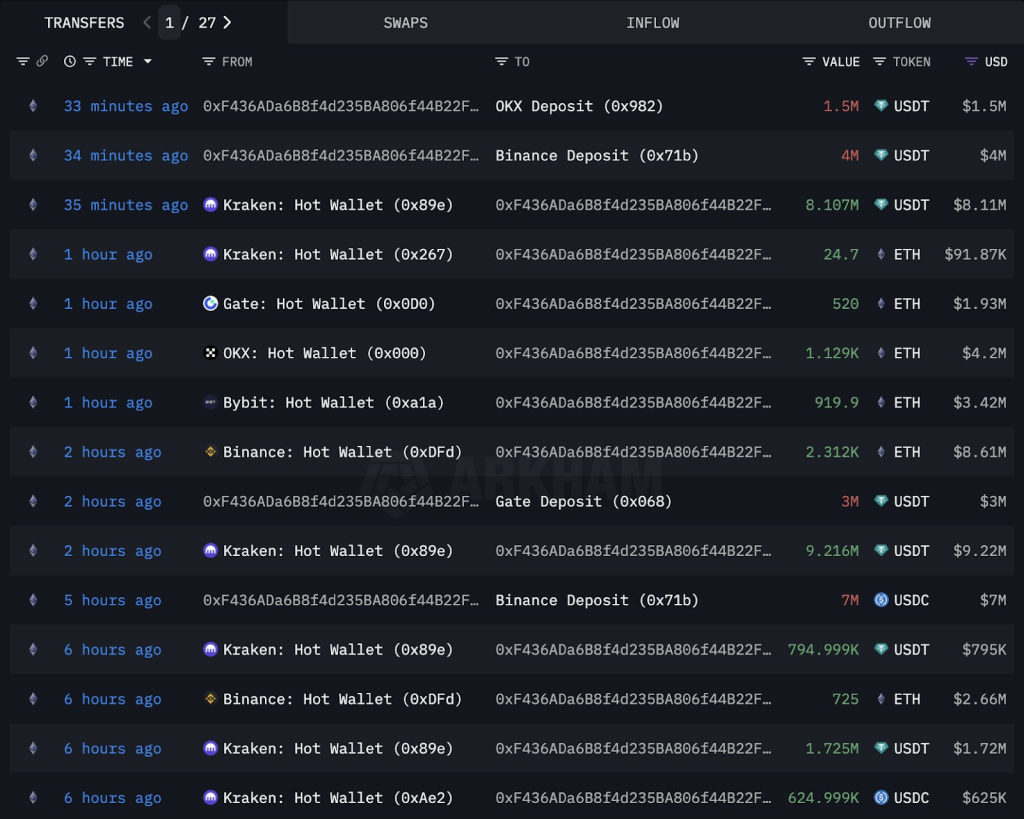Click Kraken logo in 8.107M USDT row

click(x=210, y=205)
